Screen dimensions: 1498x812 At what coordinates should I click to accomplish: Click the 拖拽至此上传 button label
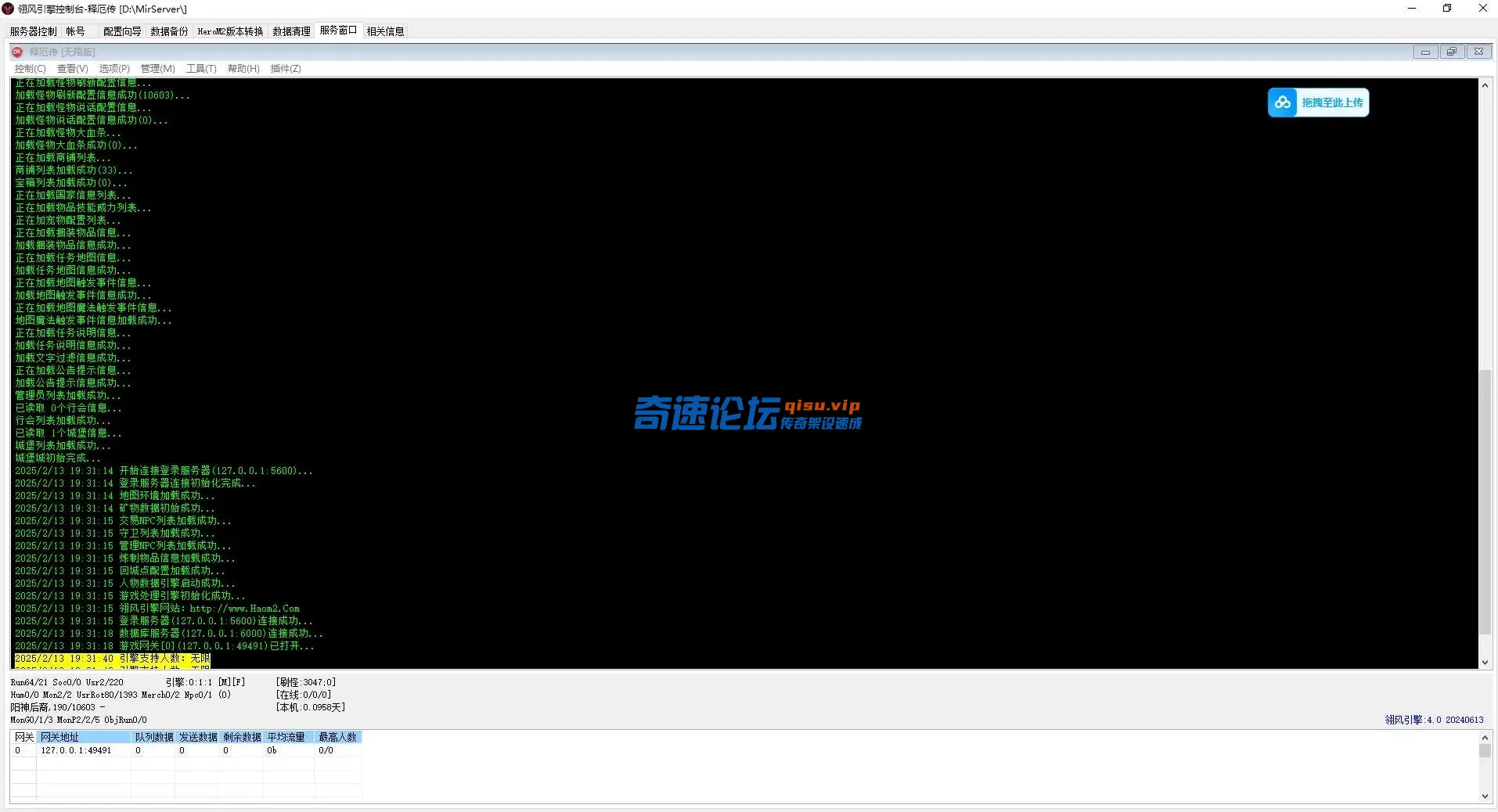click(x=1332, y=102)
